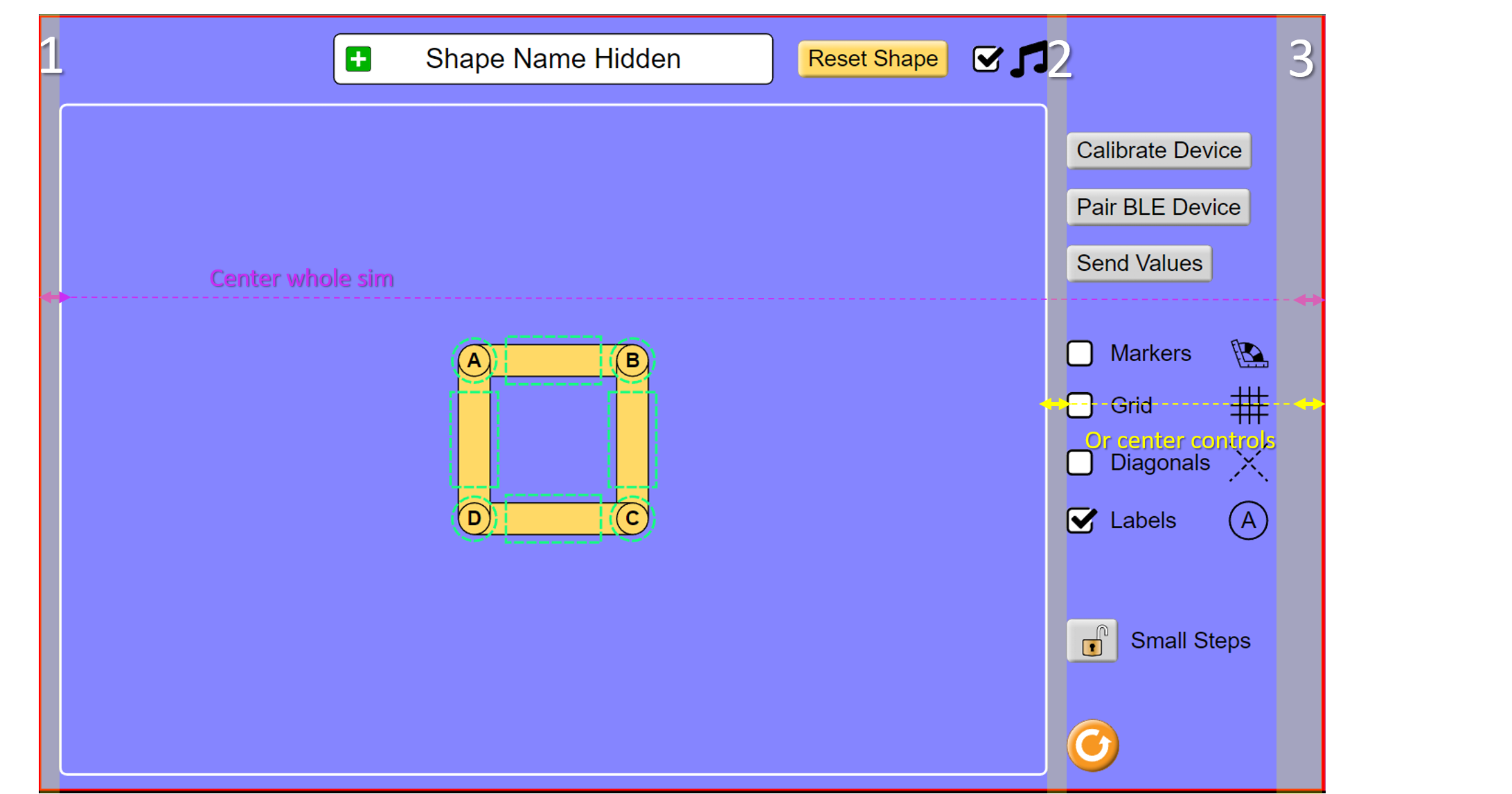Click the Shape Name Hidden text field

point(553,59)
